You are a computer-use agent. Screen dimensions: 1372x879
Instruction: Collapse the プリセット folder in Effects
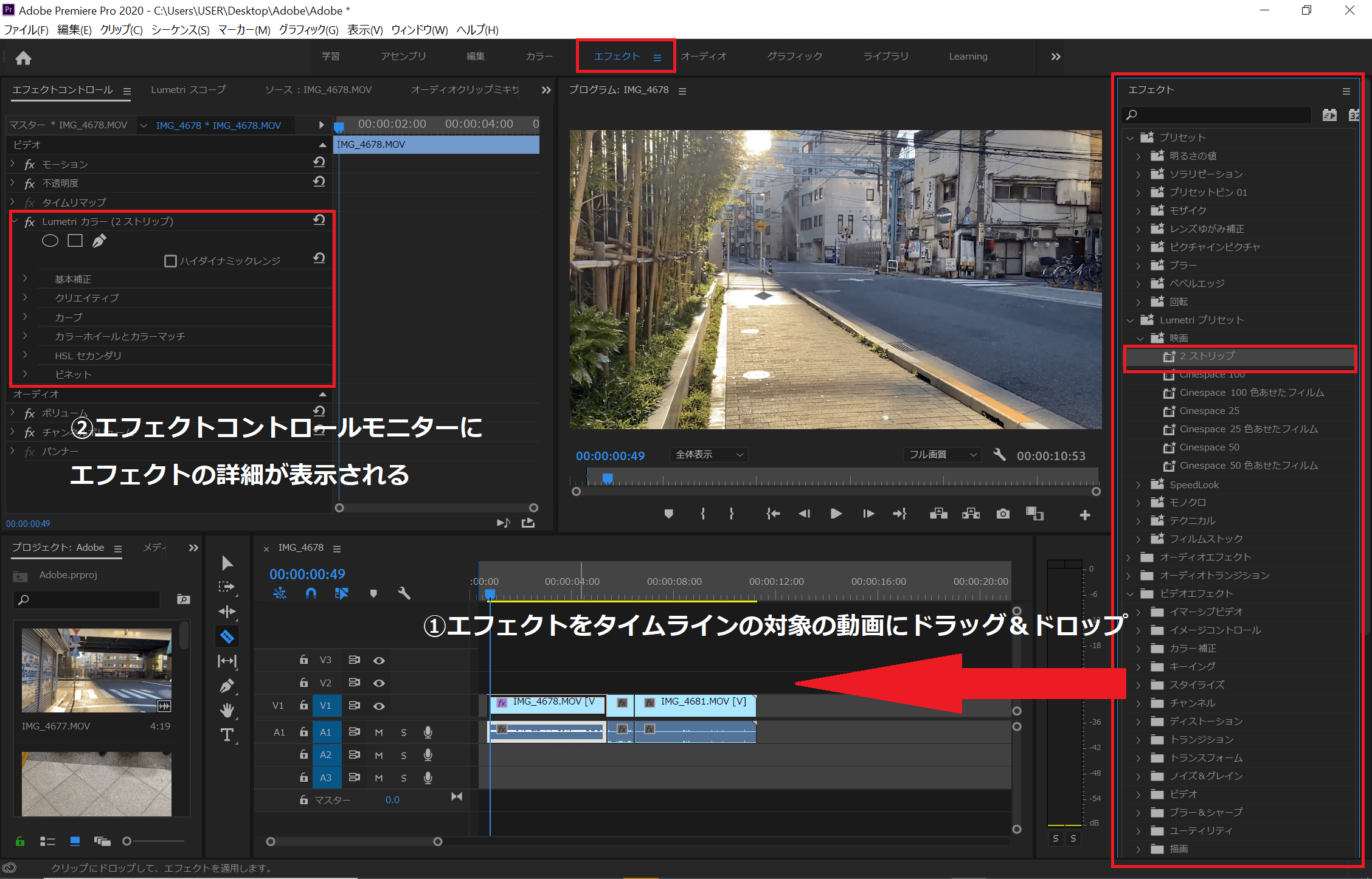point(1131,137)
